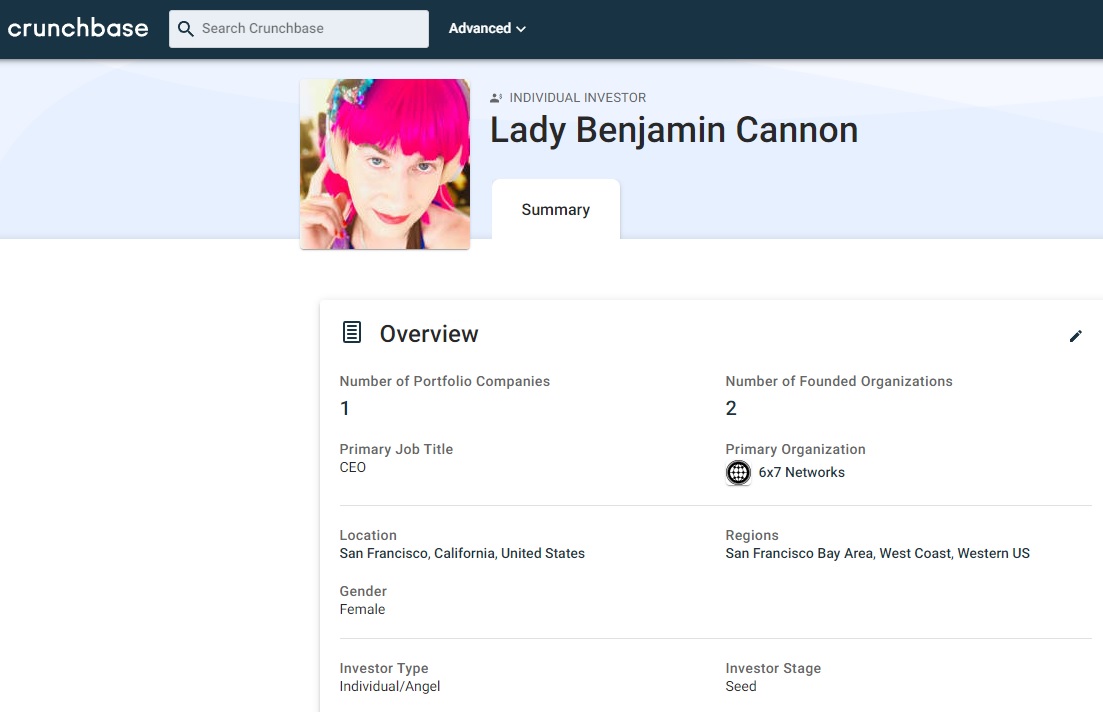This screenshot has height=712, width=1103.
Task: Click the Seed investor stage value
Action: tap(741, 686)
